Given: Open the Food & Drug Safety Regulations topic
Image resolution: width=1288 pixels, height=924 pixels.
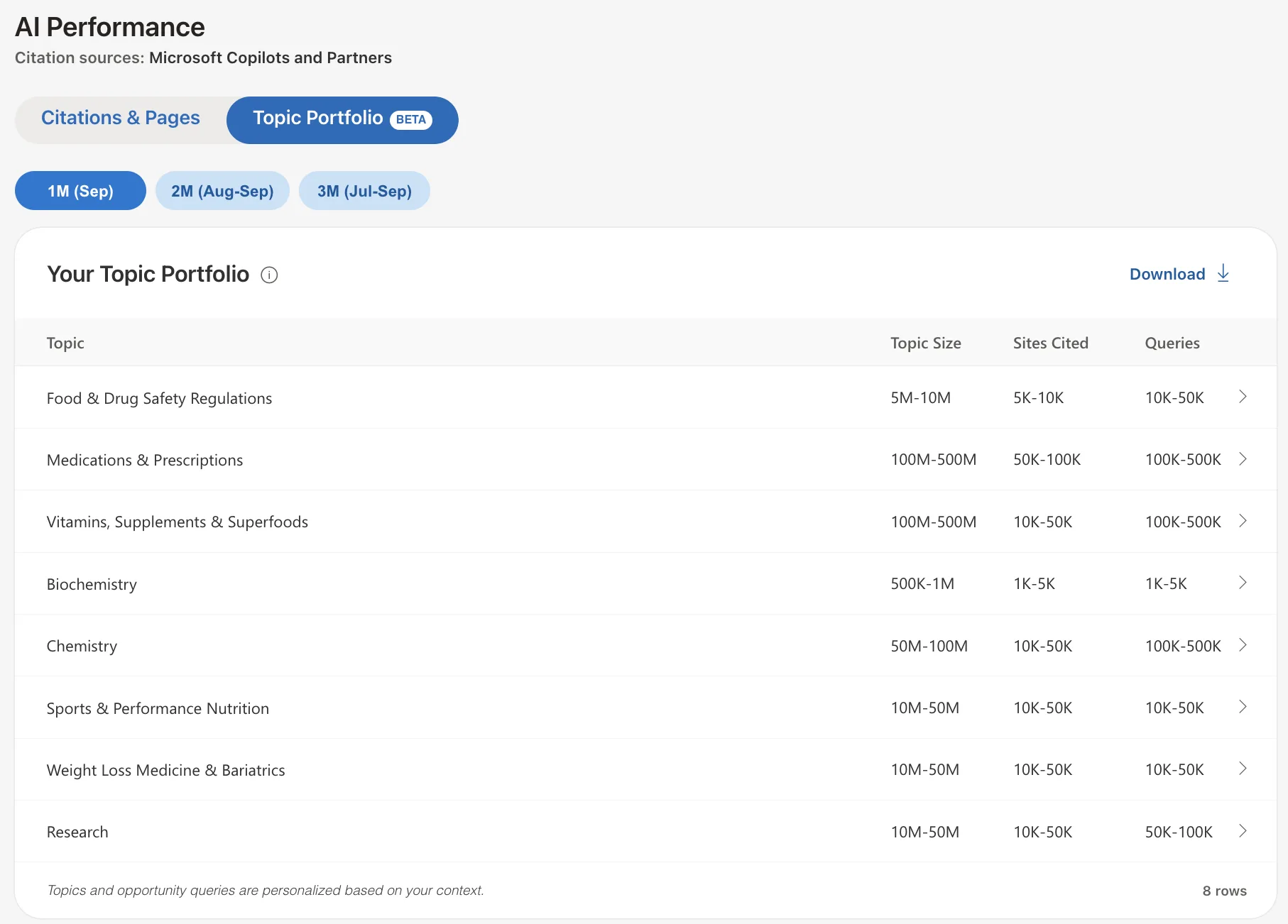Looking at the screenshot, I should tap(159, 398).
